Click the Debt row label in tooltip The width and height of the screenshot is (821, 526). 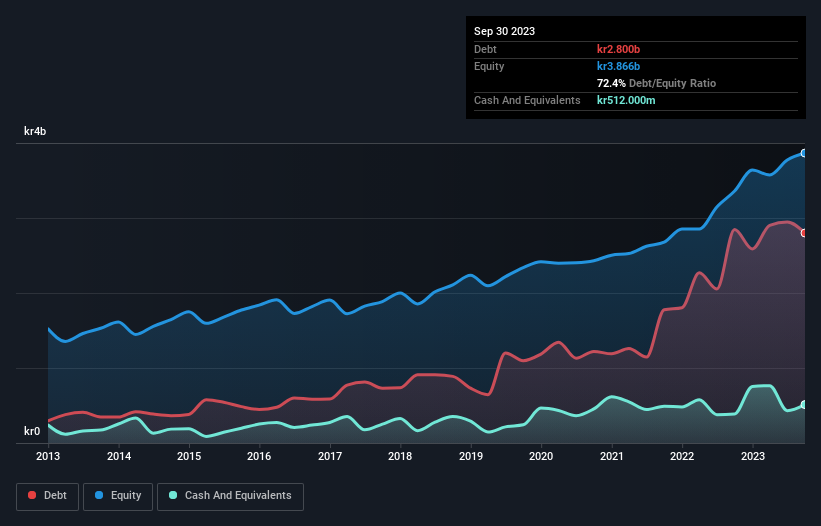[x=485, y=49]
